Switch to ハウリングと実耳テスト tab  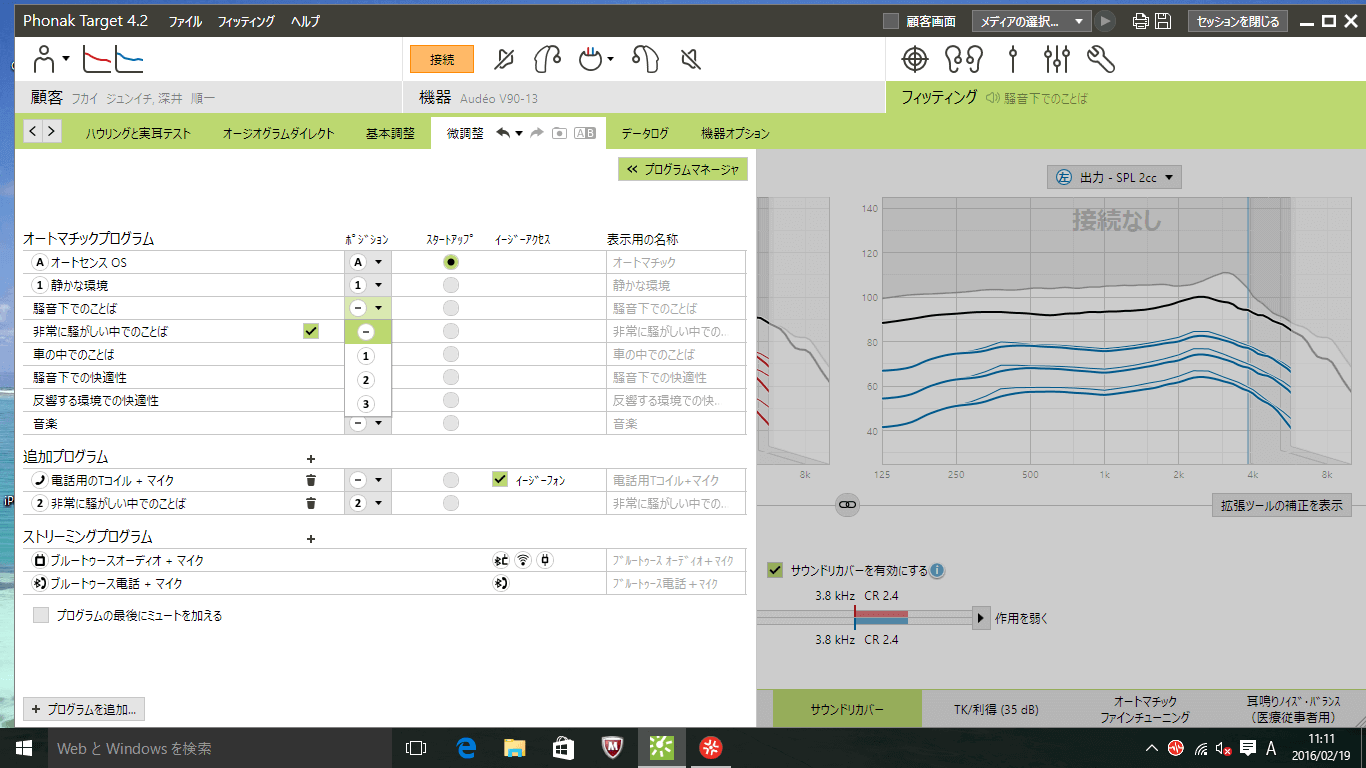[x=137, y=134]
